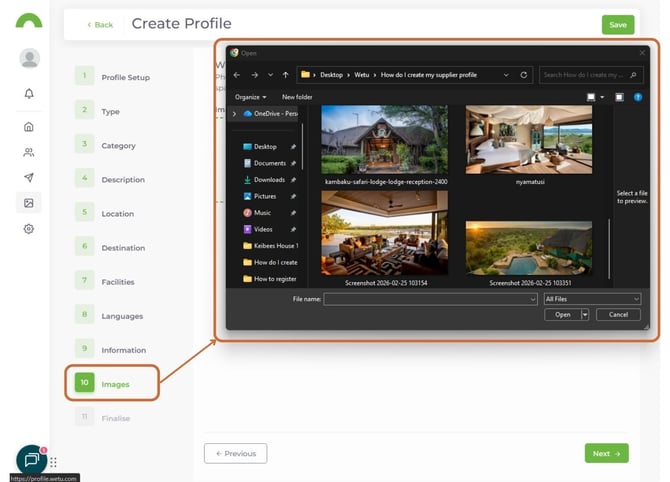Open the users icon in the left sidebar
This screenshot has height=482, width=670.
click(29, 152)
